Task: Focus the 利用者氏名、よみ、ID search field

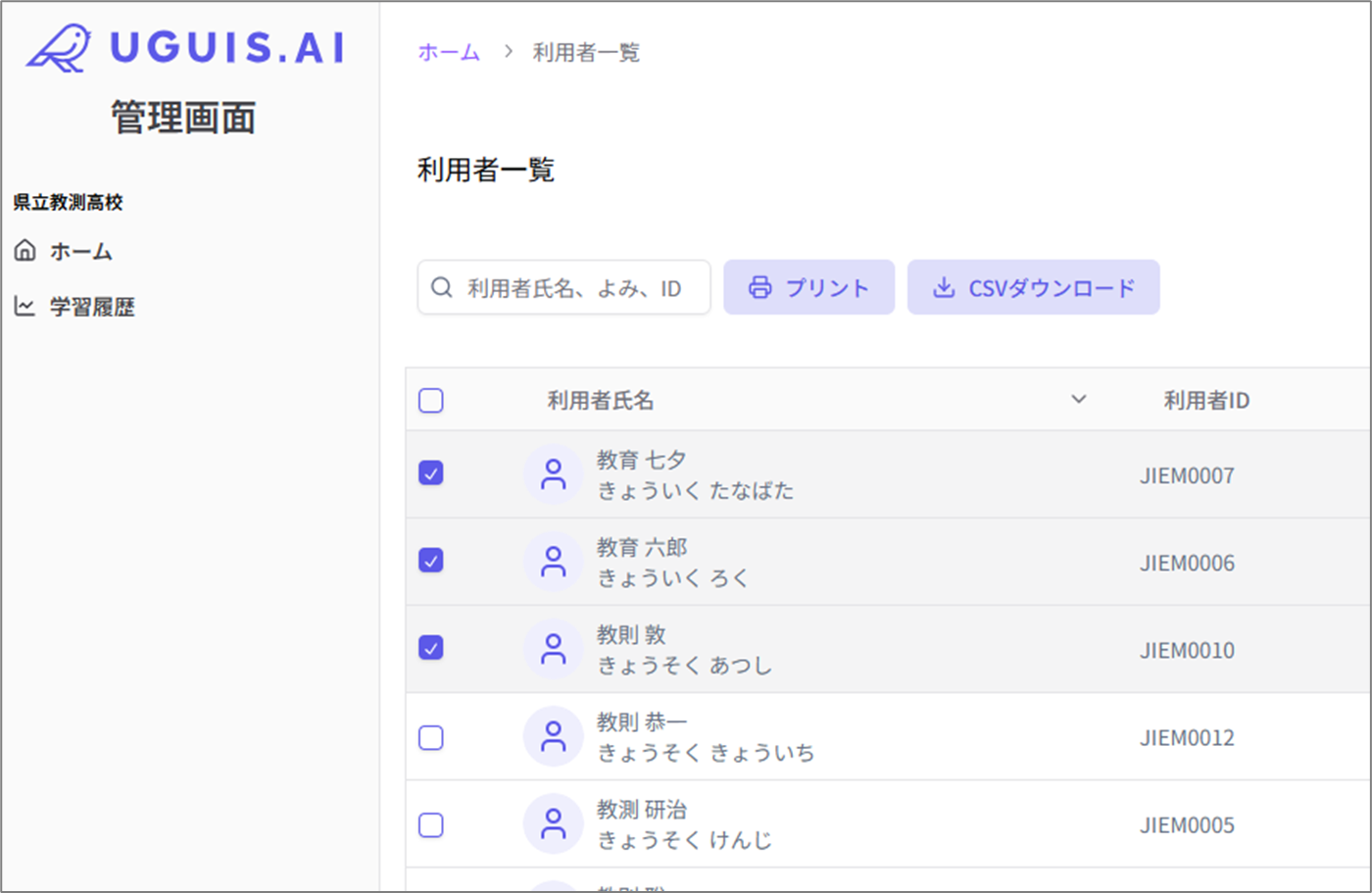Action: (578, 288)
